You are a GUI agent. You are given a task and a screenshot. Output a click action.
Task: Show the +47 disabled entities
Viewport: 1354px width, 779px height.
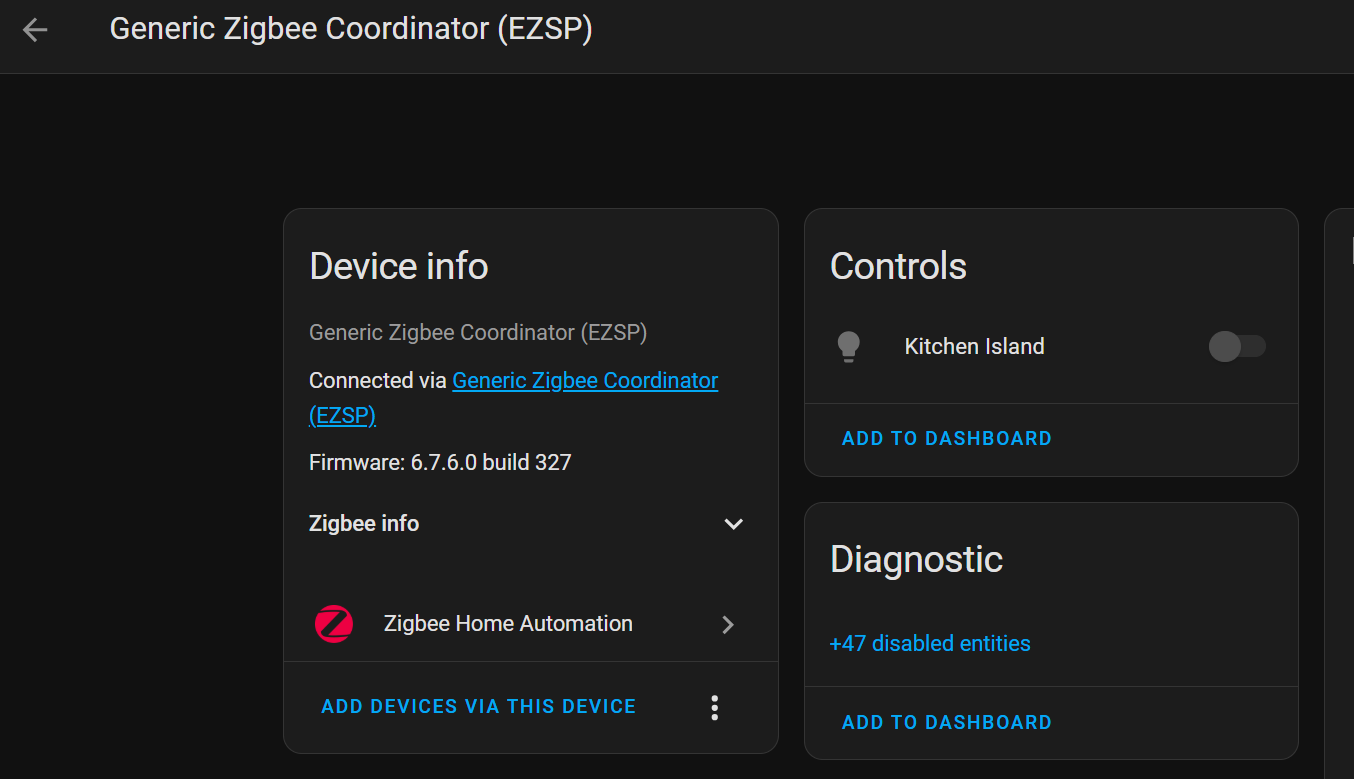(x=930, y=644)
